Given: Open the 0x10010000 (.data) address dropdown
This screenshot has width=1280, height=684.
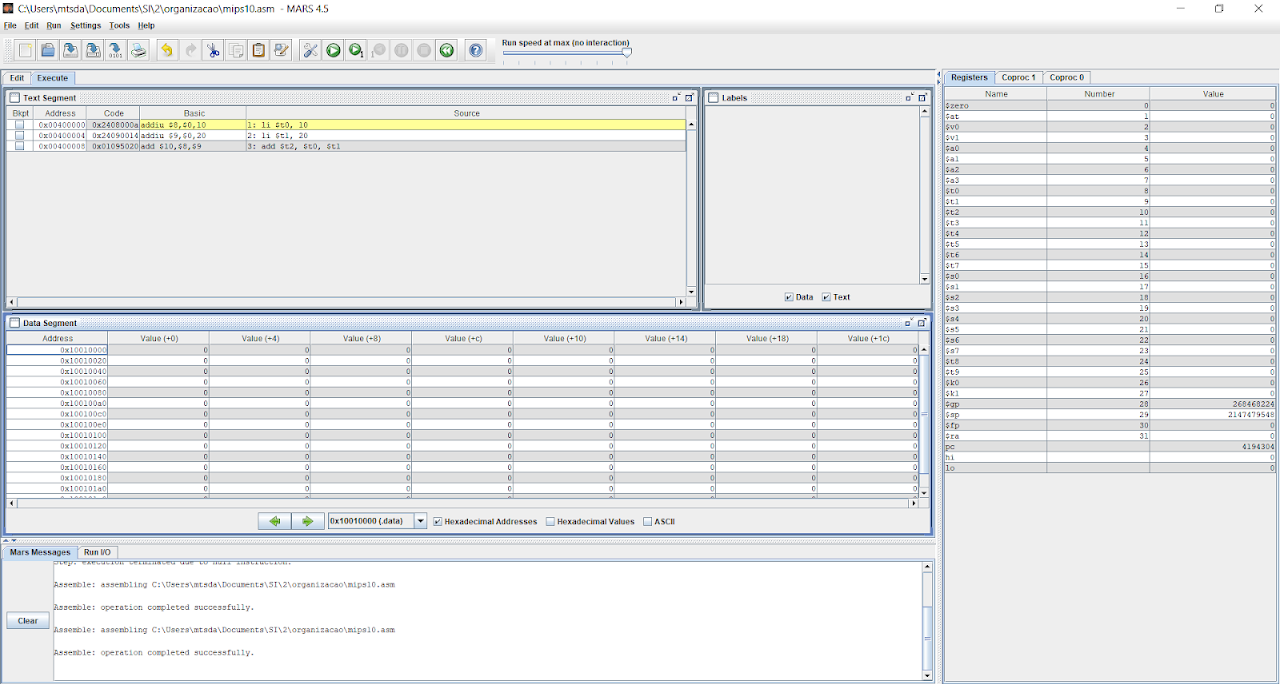Looking at the screenshot, I should click(421, 521).
